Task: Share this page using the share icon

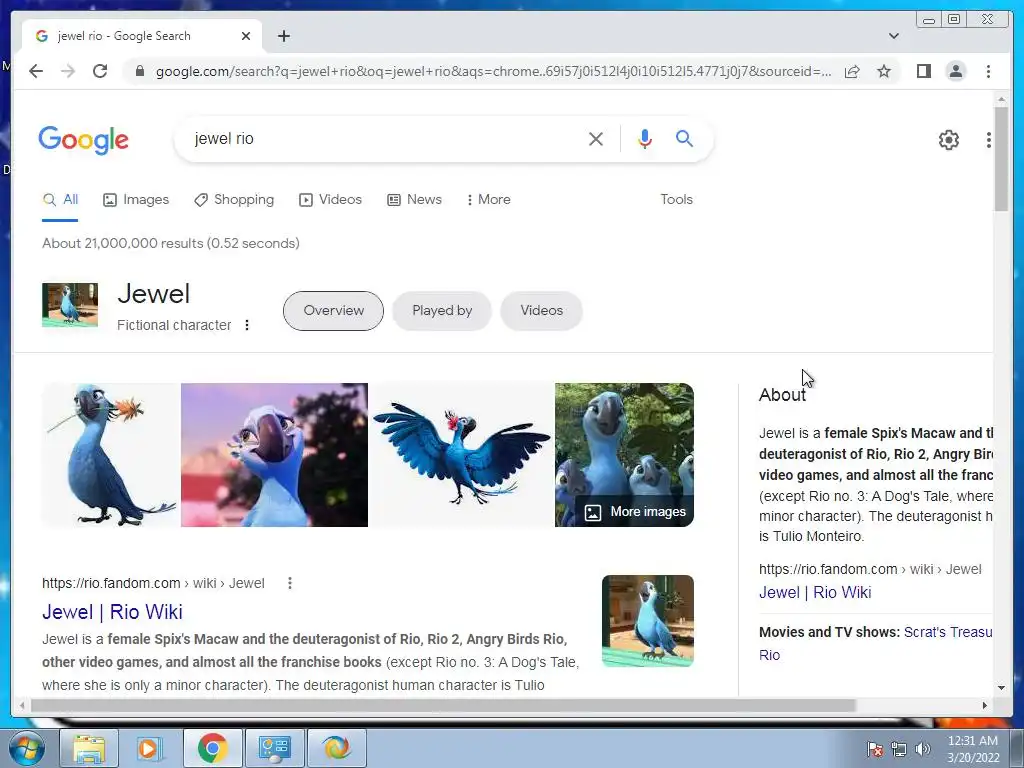Action: coord(852,71)
